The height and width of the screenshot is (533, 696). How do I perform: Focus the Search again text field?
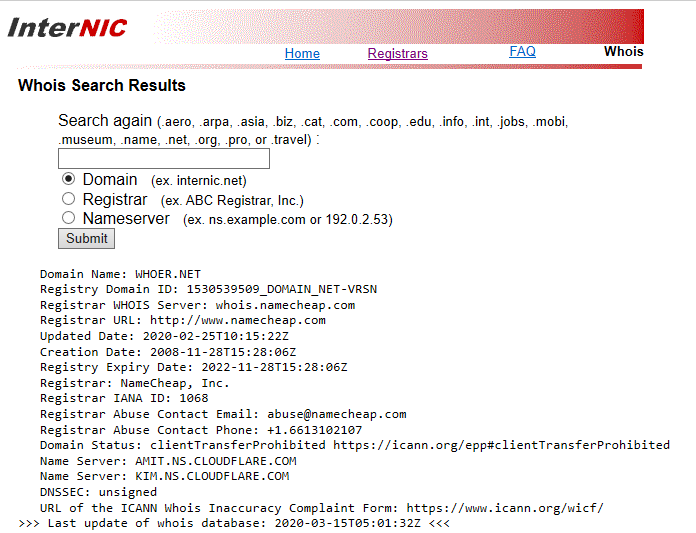tap(164, 158)
